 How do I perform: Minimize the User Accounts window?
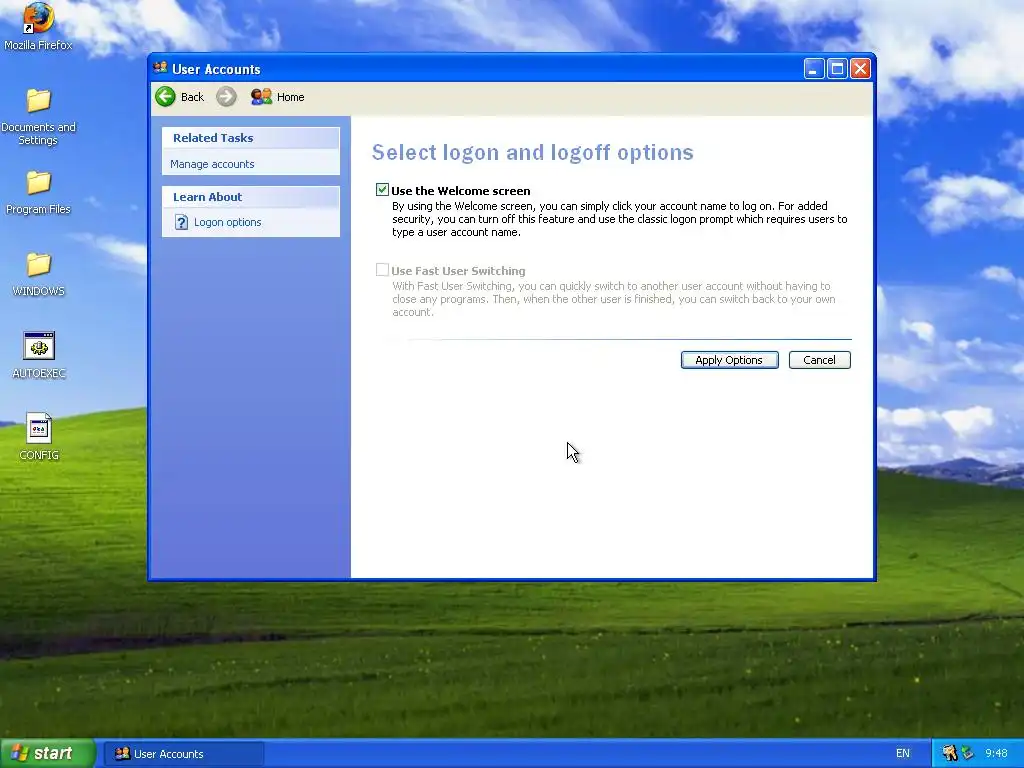(814, 69)
